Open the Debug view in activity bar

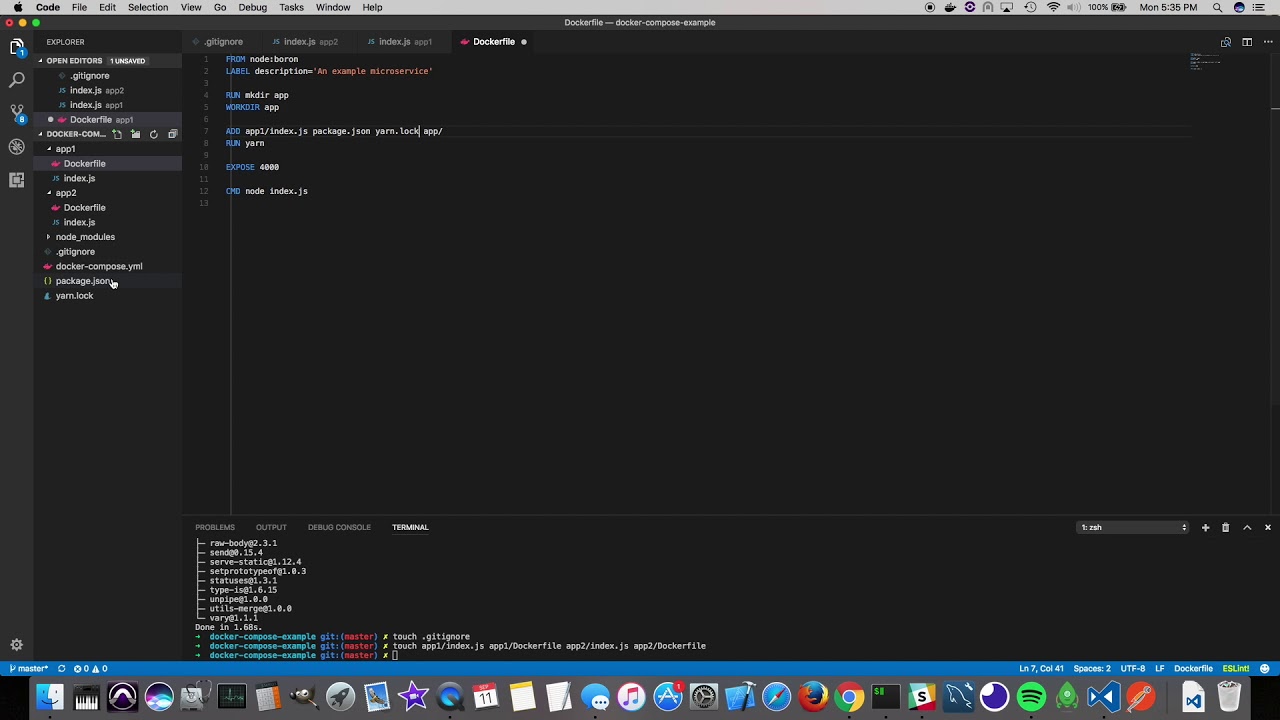16,146
